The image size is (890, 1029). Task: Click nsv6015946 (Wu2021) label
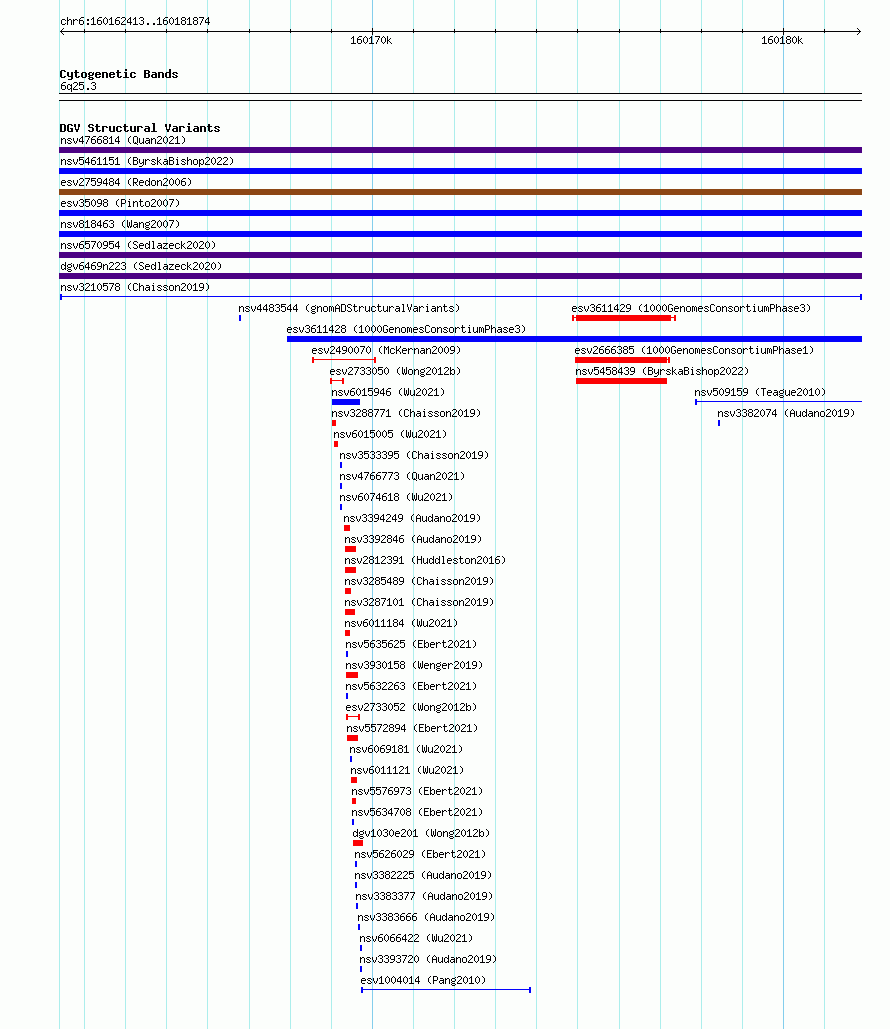click(388, 392)
